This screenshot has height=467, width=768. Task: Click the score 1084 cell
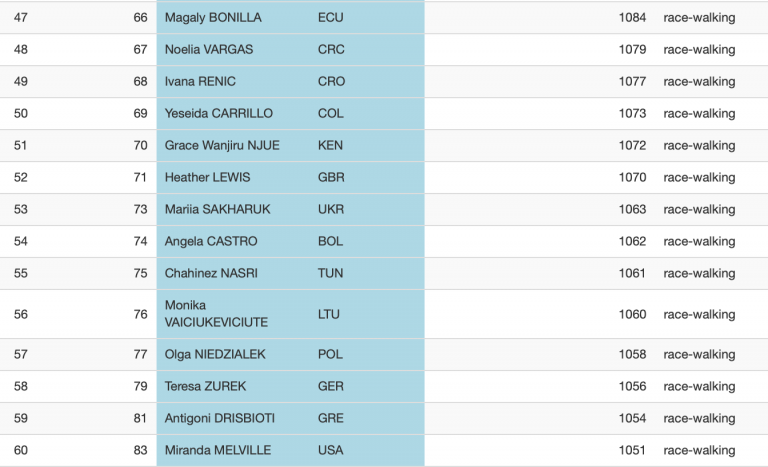pyautogui.click(x=632, y=18)
